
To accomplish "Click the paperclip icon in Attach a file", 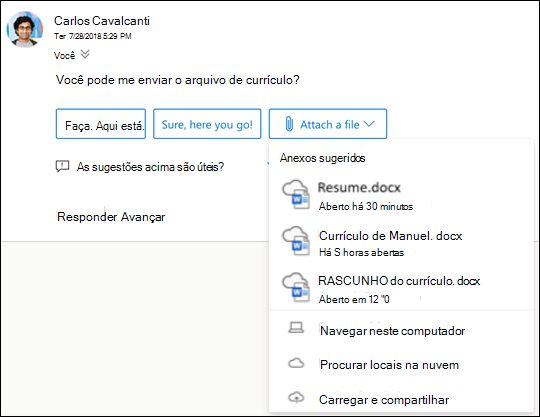I will [289, 124].
